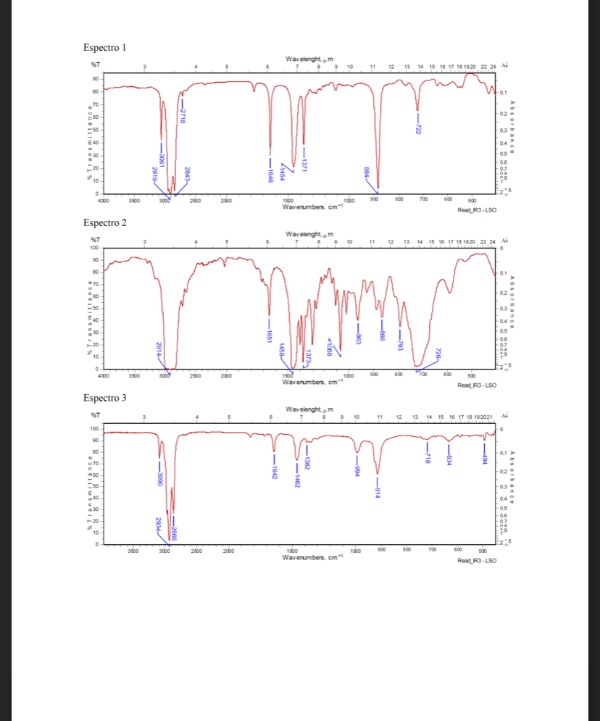Click the 634 peak marker in Espectro 3
This screenshot has height=721, width=600.
point(450,459)
